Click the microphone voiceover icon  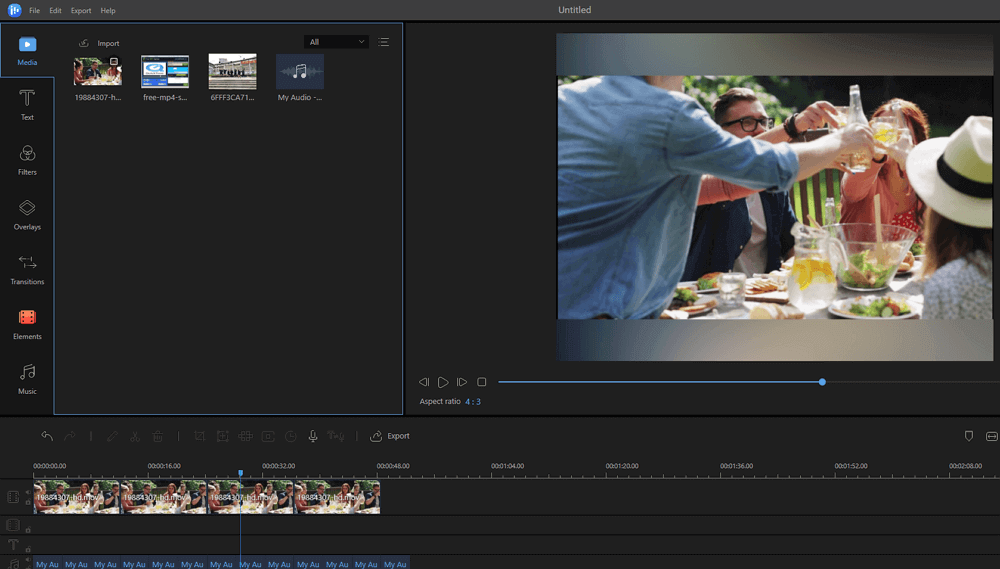click(x=313, y=436)
